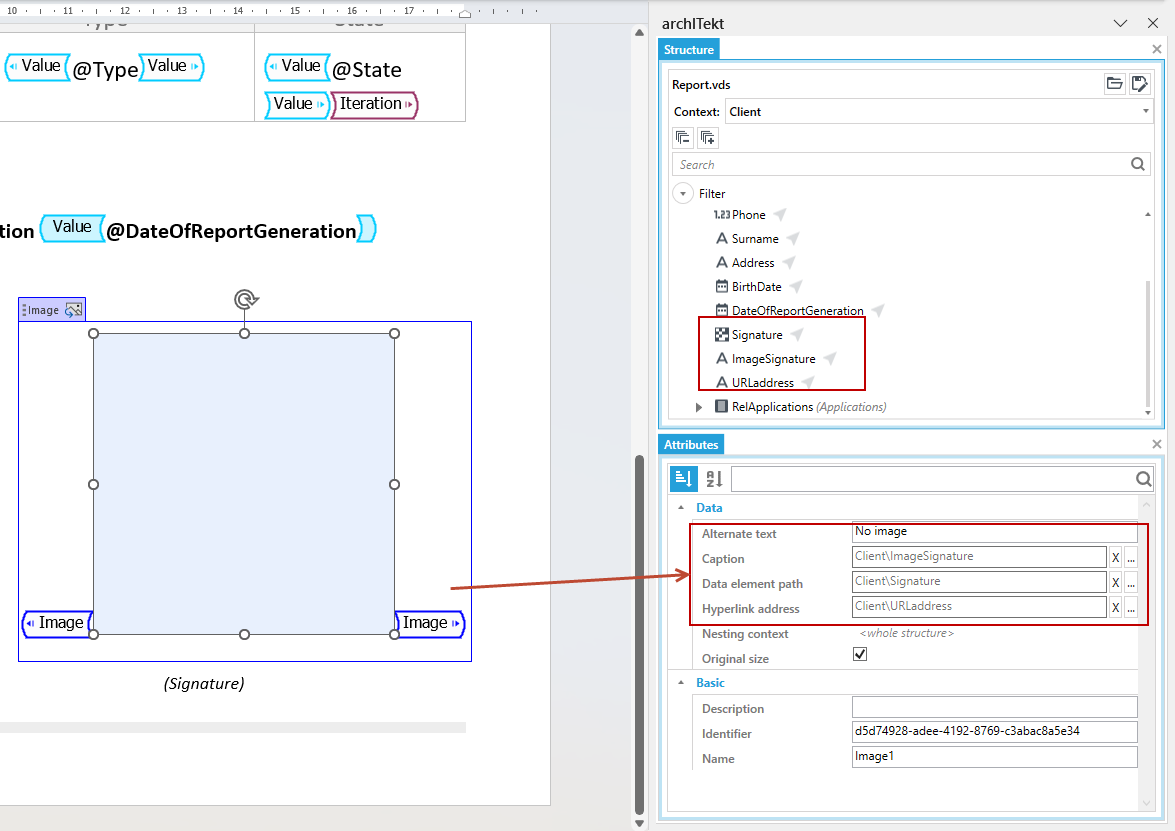This screenshot has height=831, width=1175.
Task: Collapse all nodes in Structure toolbar
Action: tap(683, 138)
